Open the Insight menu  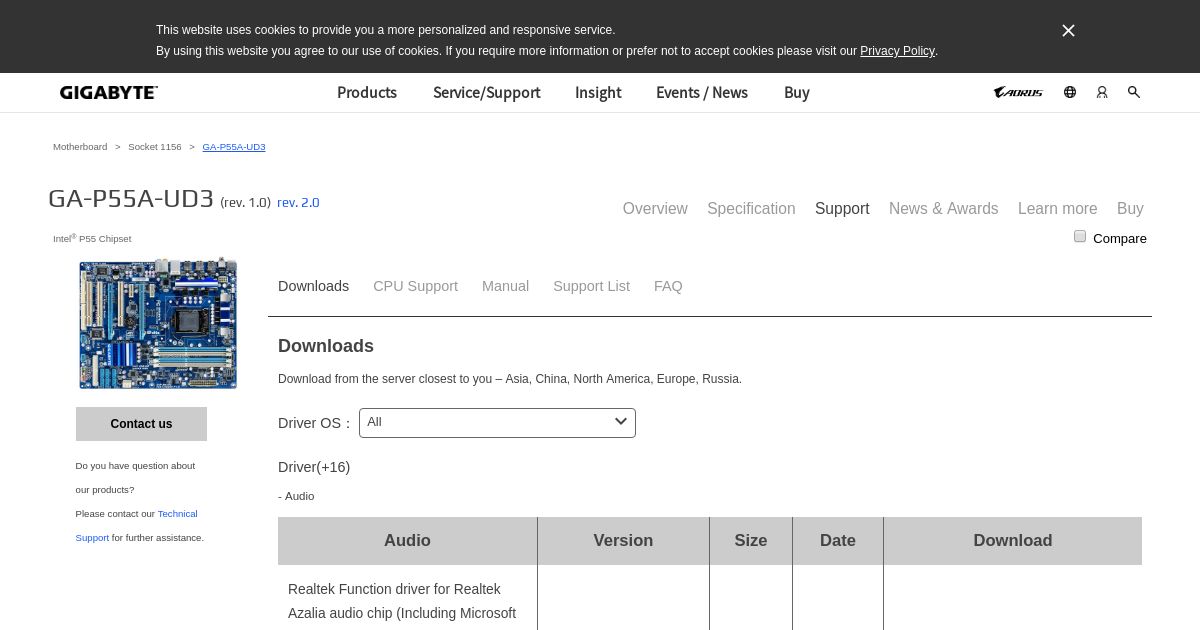(598, 92)
